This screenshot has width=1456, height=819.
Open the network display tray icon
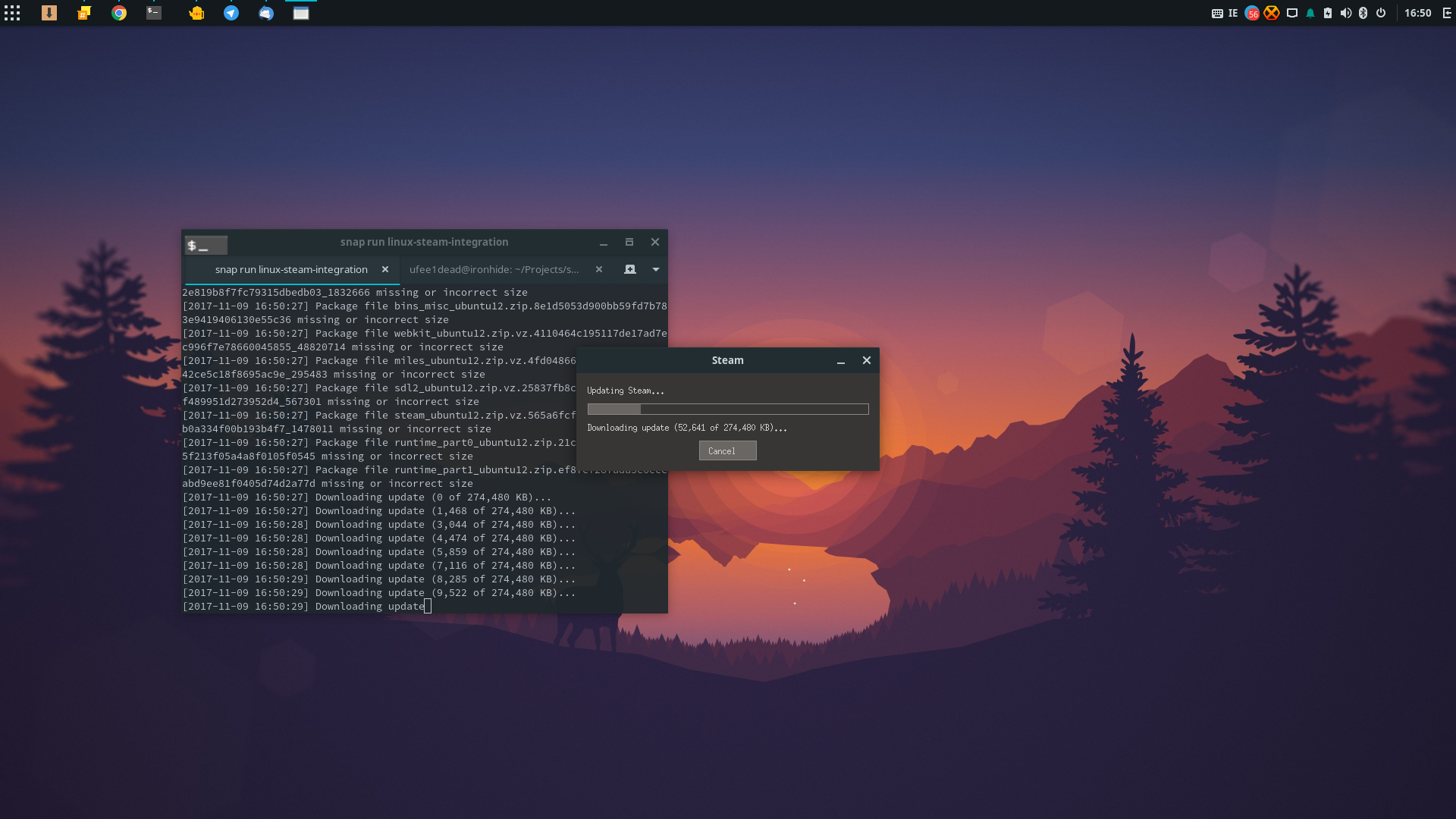pos(1292,13)
